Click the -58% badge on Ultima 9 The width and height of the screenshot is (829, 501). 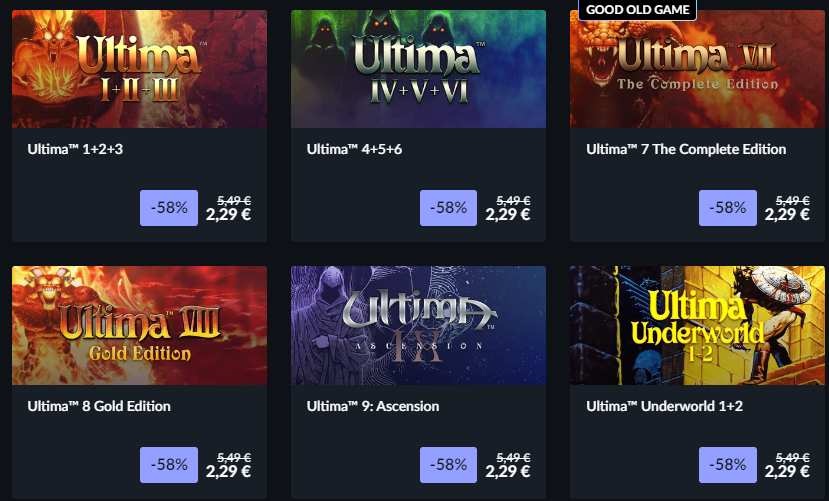(448, 465)
